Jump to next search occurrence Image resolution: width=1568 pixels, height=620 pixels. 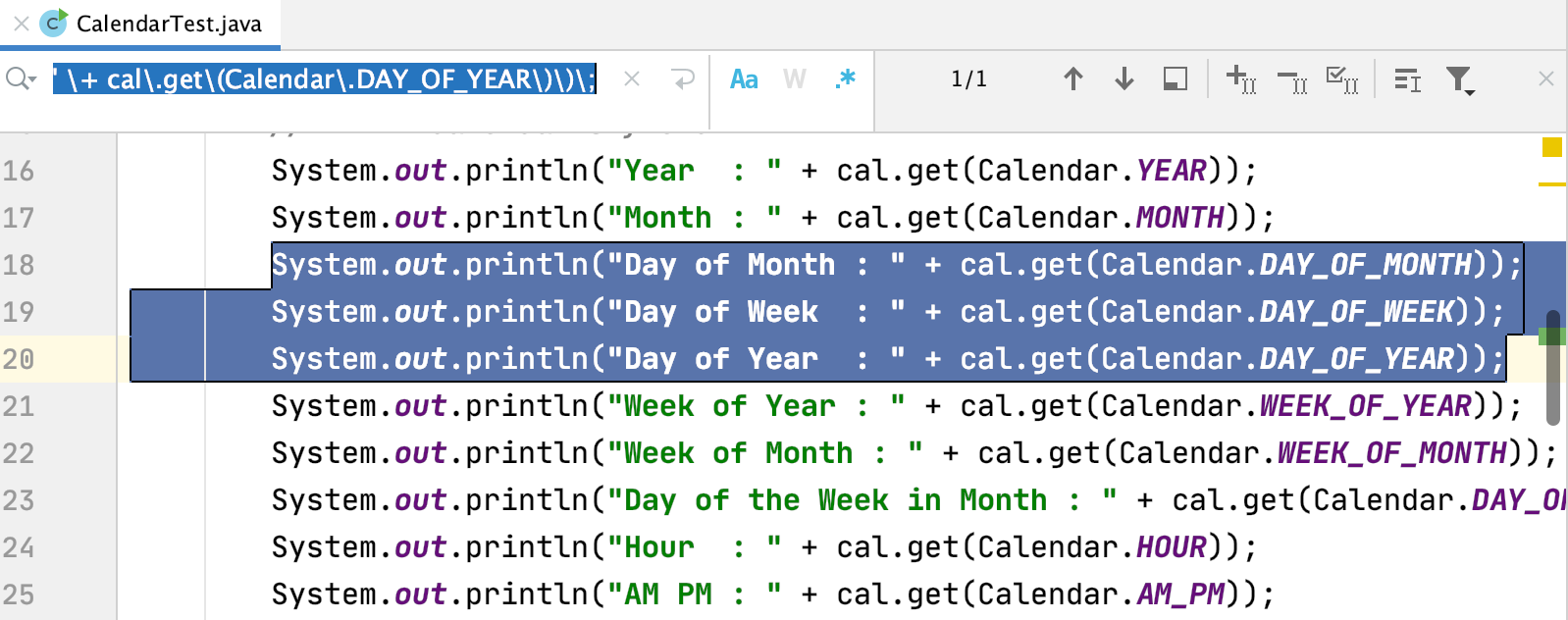1124,79
